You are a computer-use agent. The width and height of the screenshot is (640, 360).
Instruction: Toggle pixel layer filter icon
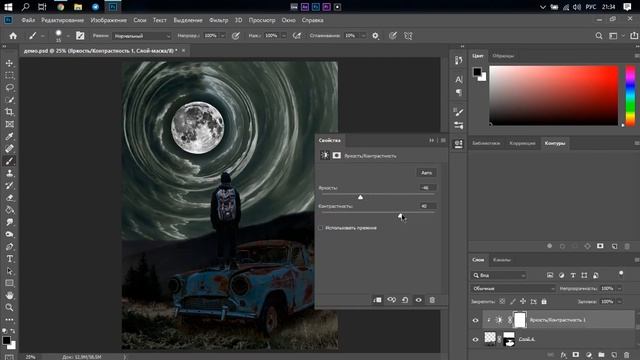(550, 276)
